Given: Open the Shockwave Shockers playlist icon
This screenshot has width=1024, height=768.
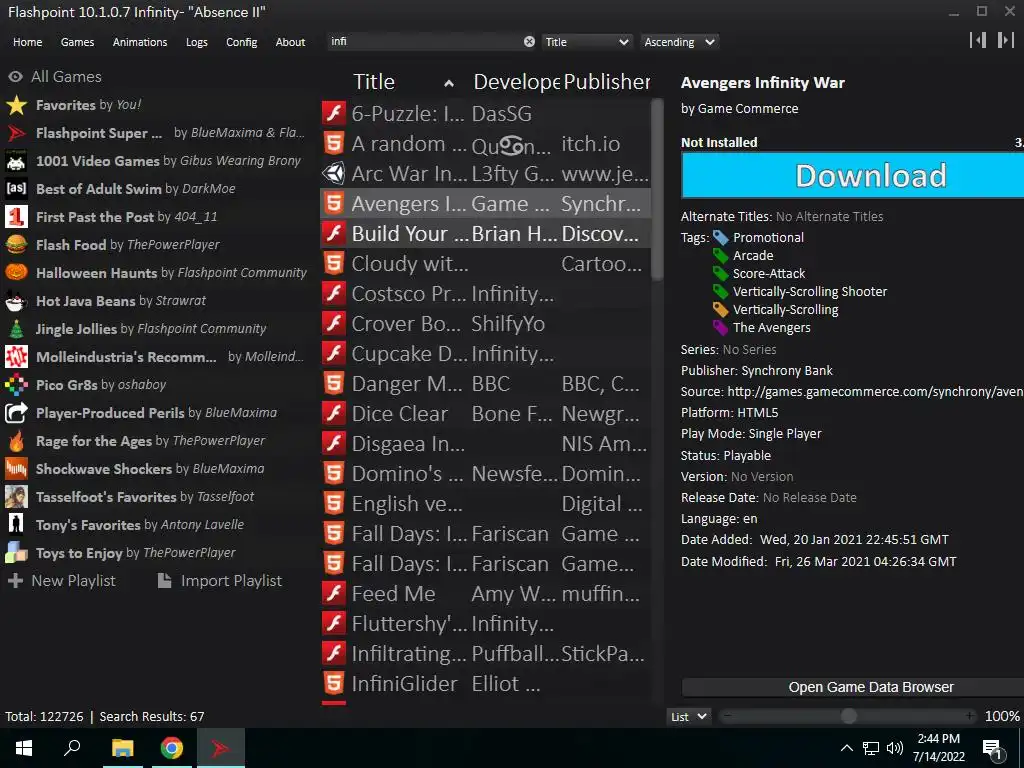Looking at the screenshot, I should pyautogui.click(x=16, y=469).
